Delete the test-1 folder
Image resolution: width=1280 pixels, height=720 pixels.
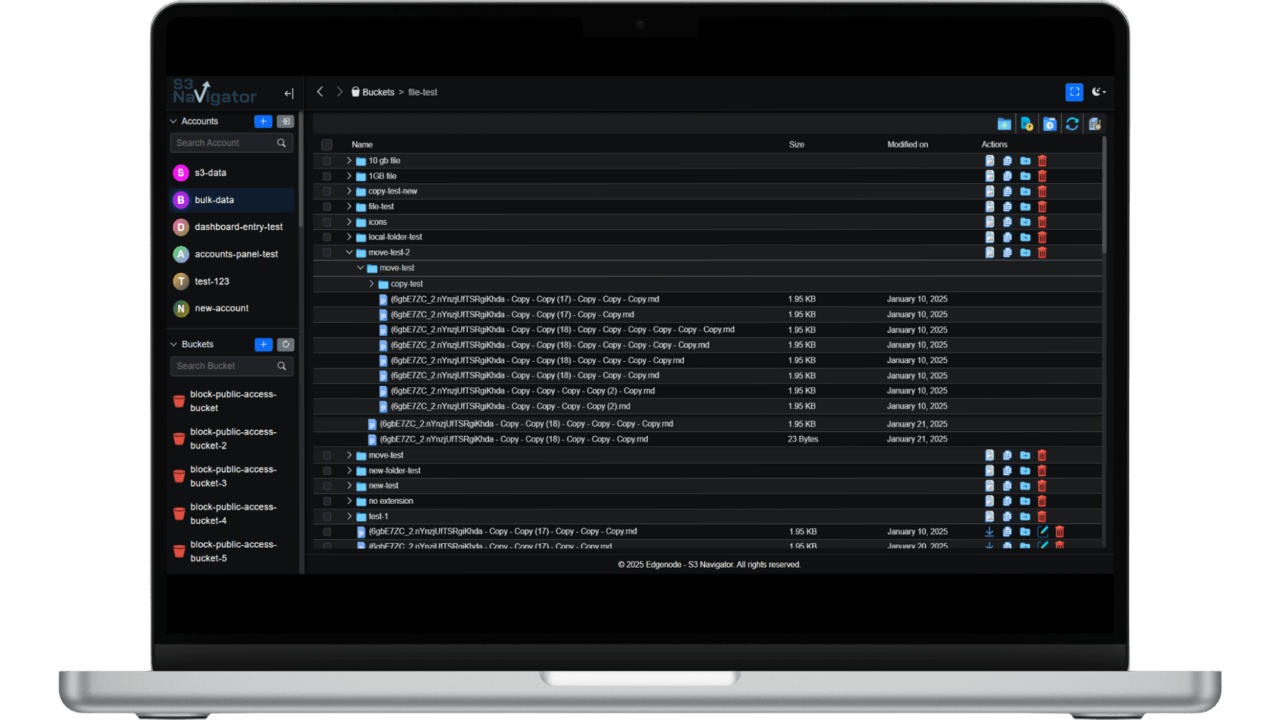1042,516
